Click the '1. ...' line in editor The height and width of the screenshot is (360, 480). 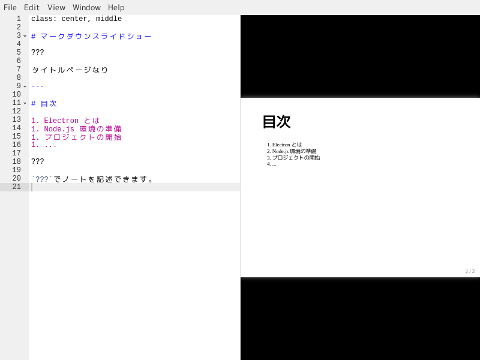pyautogui.click(x=44, y=145)
